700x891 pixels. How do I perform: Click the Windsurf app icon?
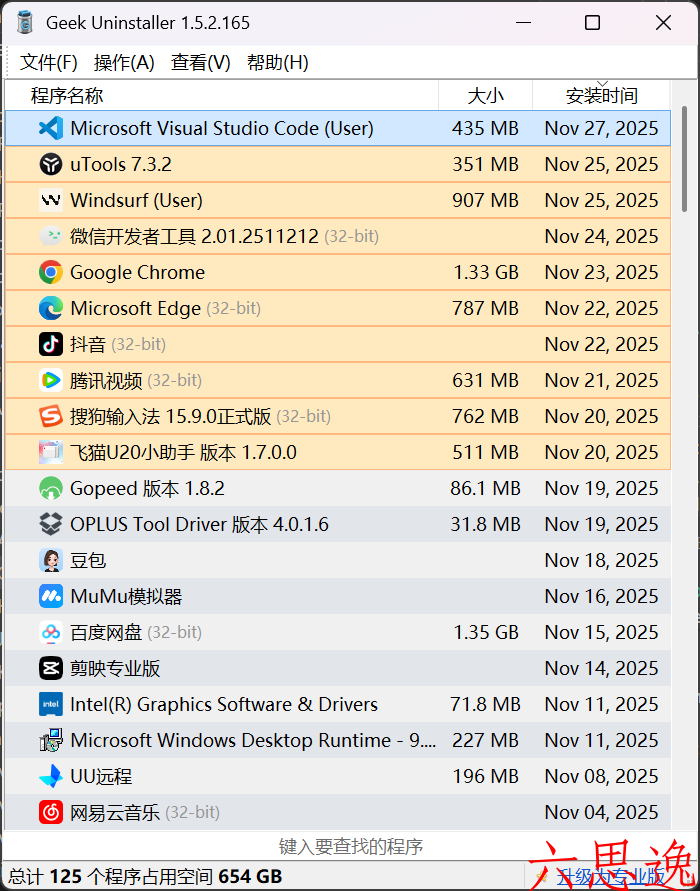tap(51, 200)
